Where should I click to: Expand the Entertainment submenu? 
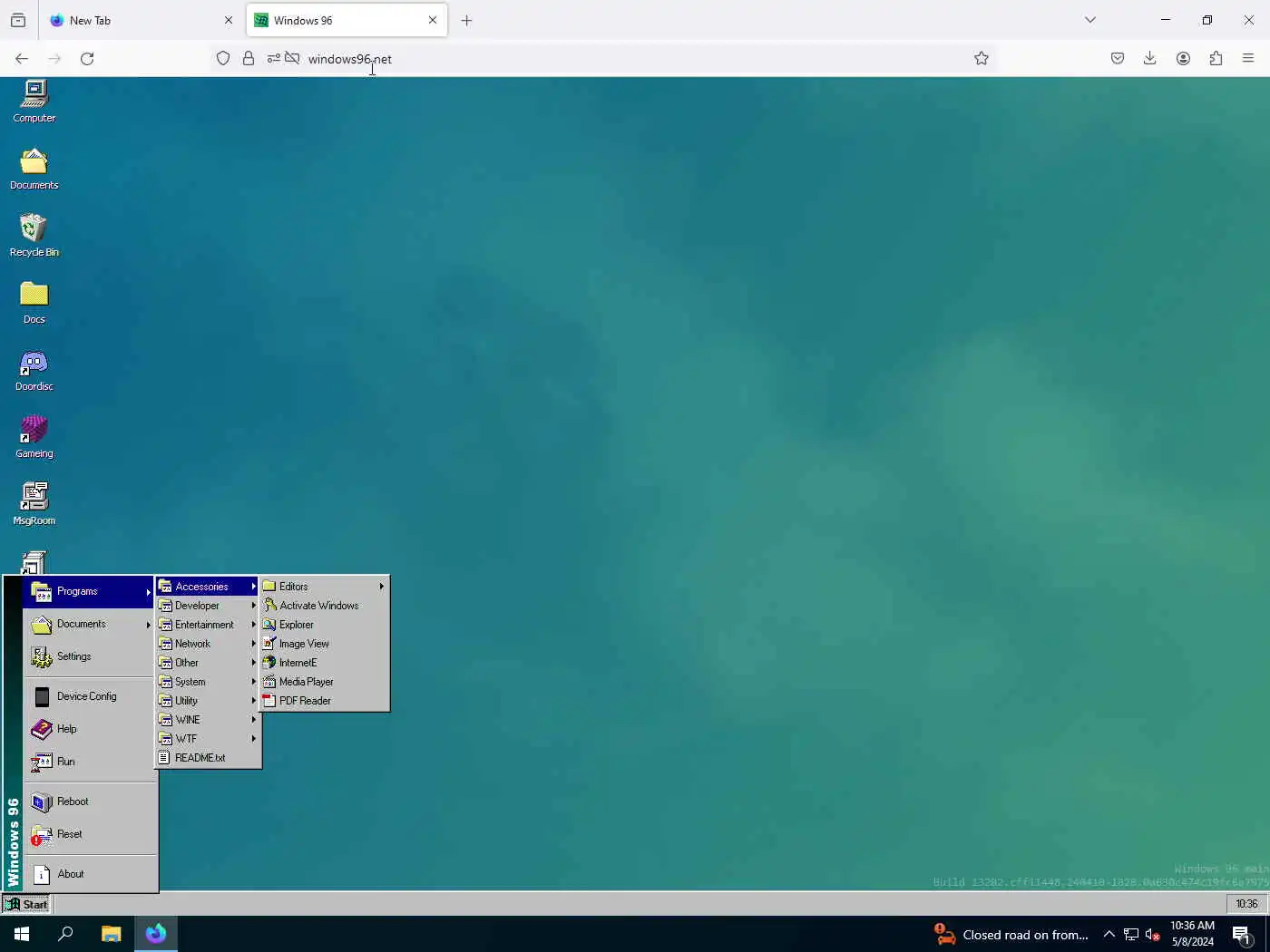[x=208, y=625]
